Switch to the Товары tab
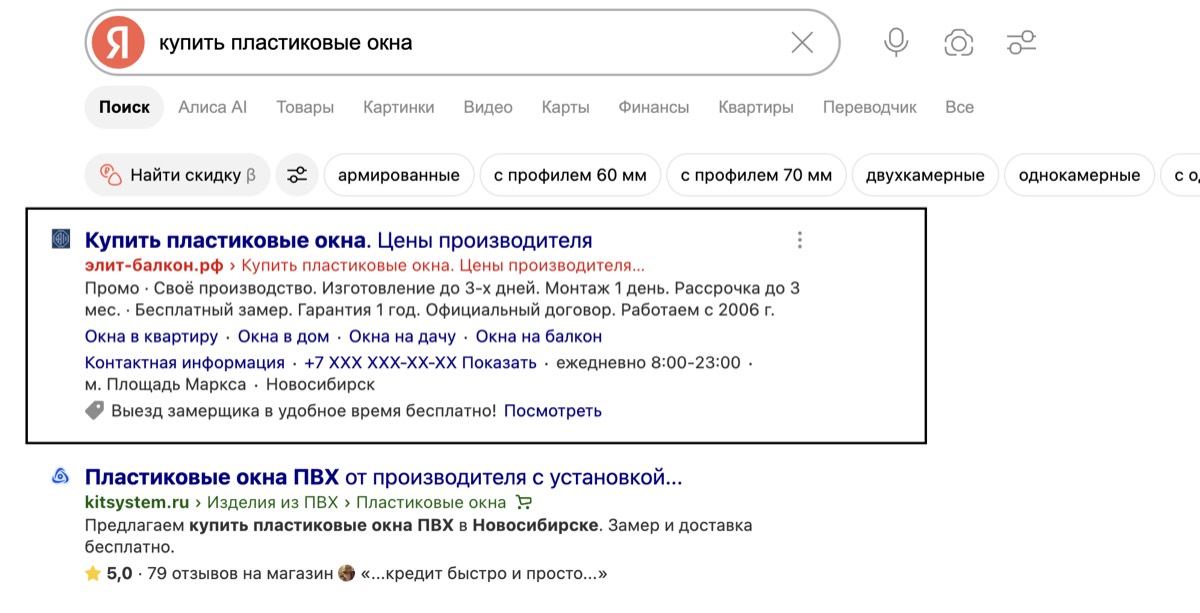1200x613 pixels. click(x=305, y=107)
